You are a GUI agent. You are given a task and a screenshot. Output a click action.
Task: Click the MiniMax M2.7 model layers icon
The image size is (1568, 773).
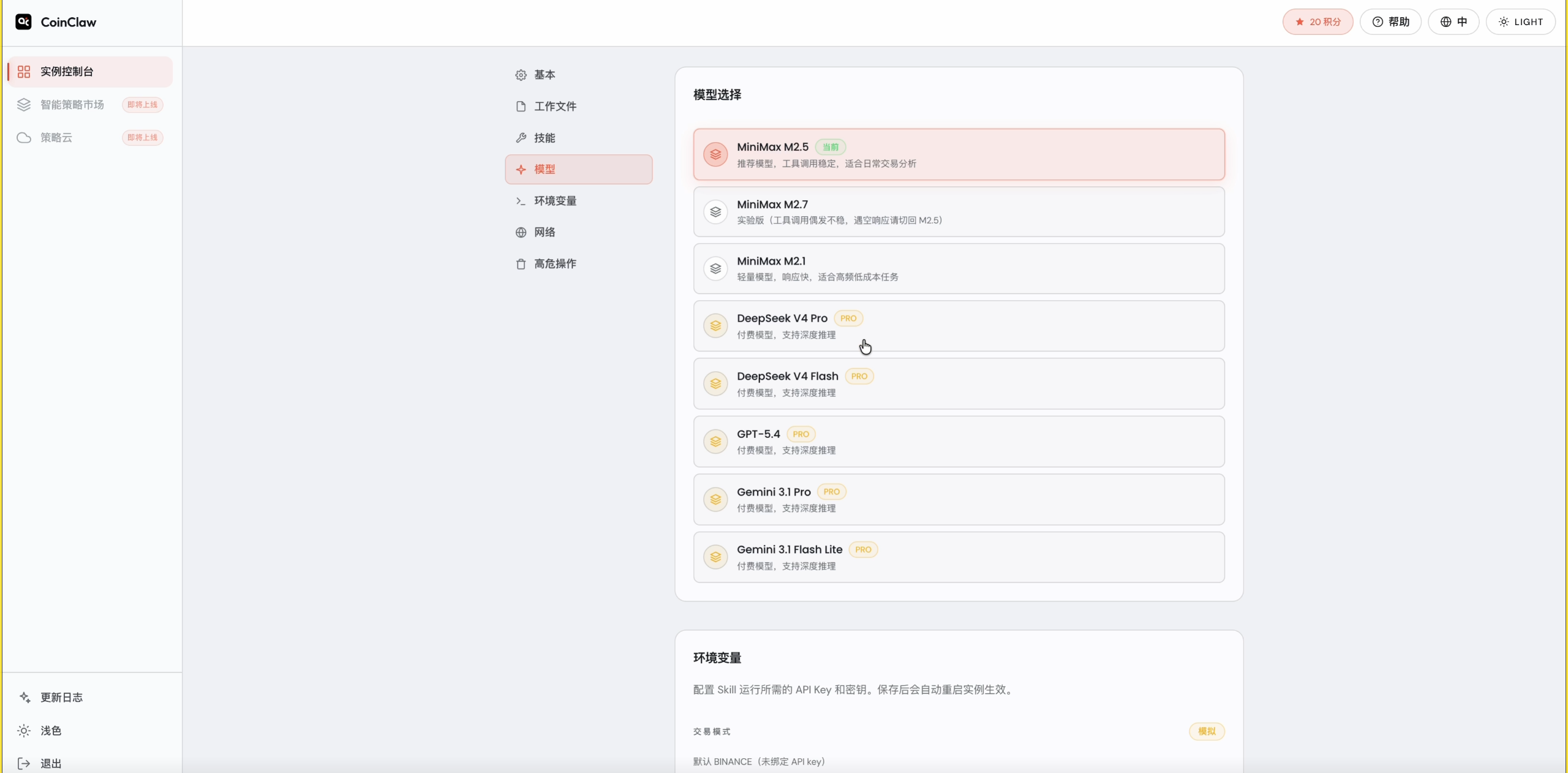715,212
